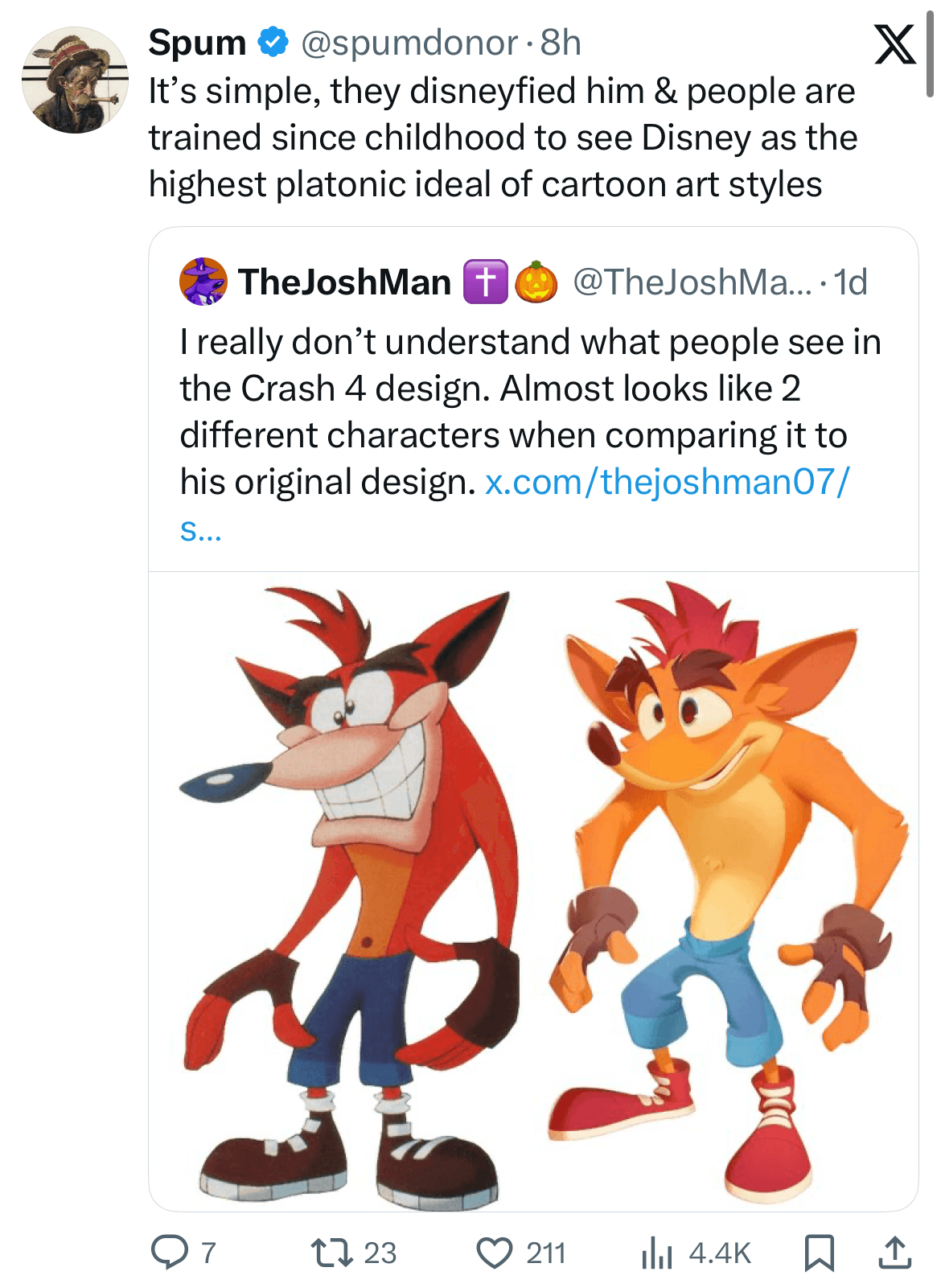The width and height of the screenshot is (941, 1288).
Task: Click TheJoshMan quoted author name
Action: pyautogui.click(x=344, y=282)
